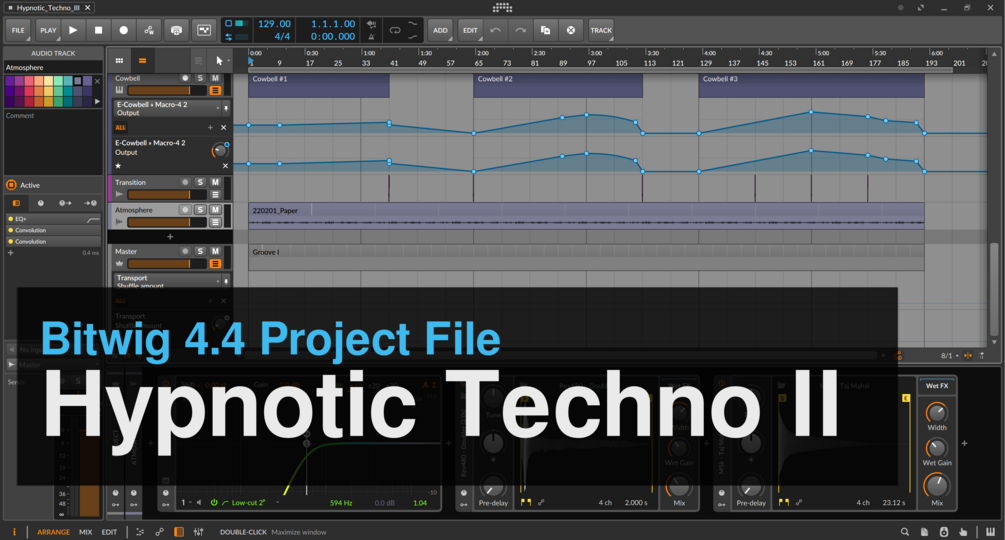
Task: Open the mixer panel icon in the footer
Action: click(199, 532)
